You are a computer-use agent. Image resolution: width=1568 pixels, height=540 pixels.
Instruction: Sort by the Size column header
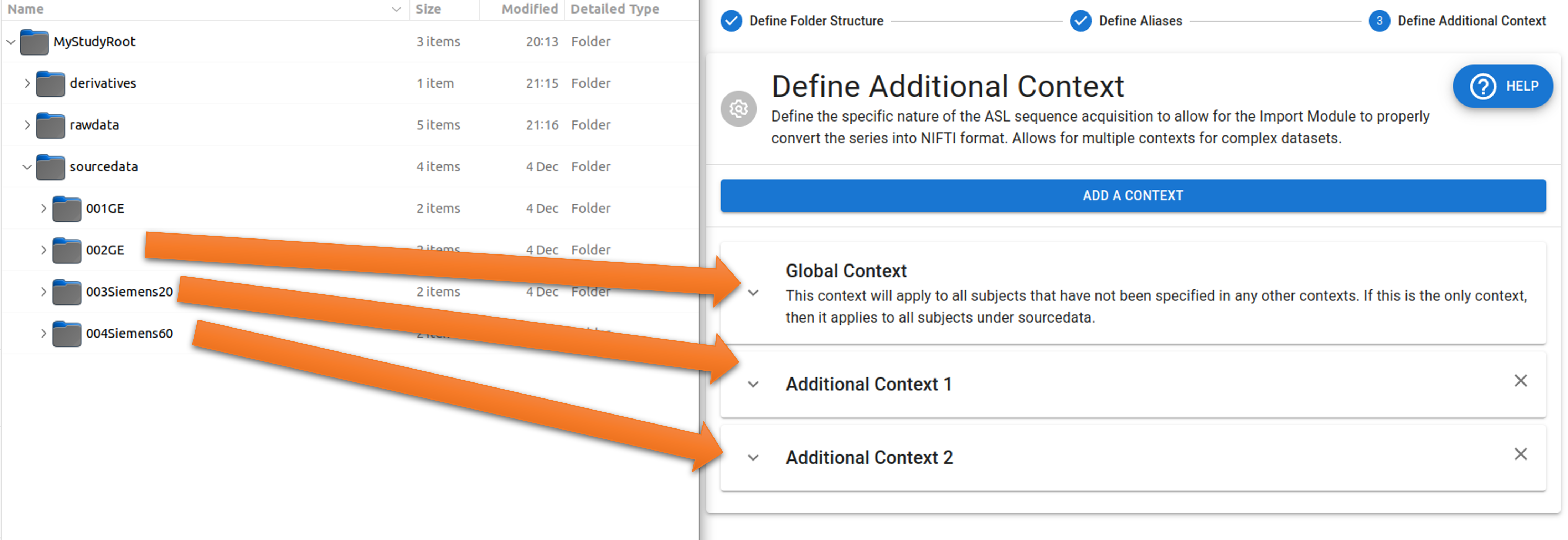pyautogui.click(x=428, y=9)
